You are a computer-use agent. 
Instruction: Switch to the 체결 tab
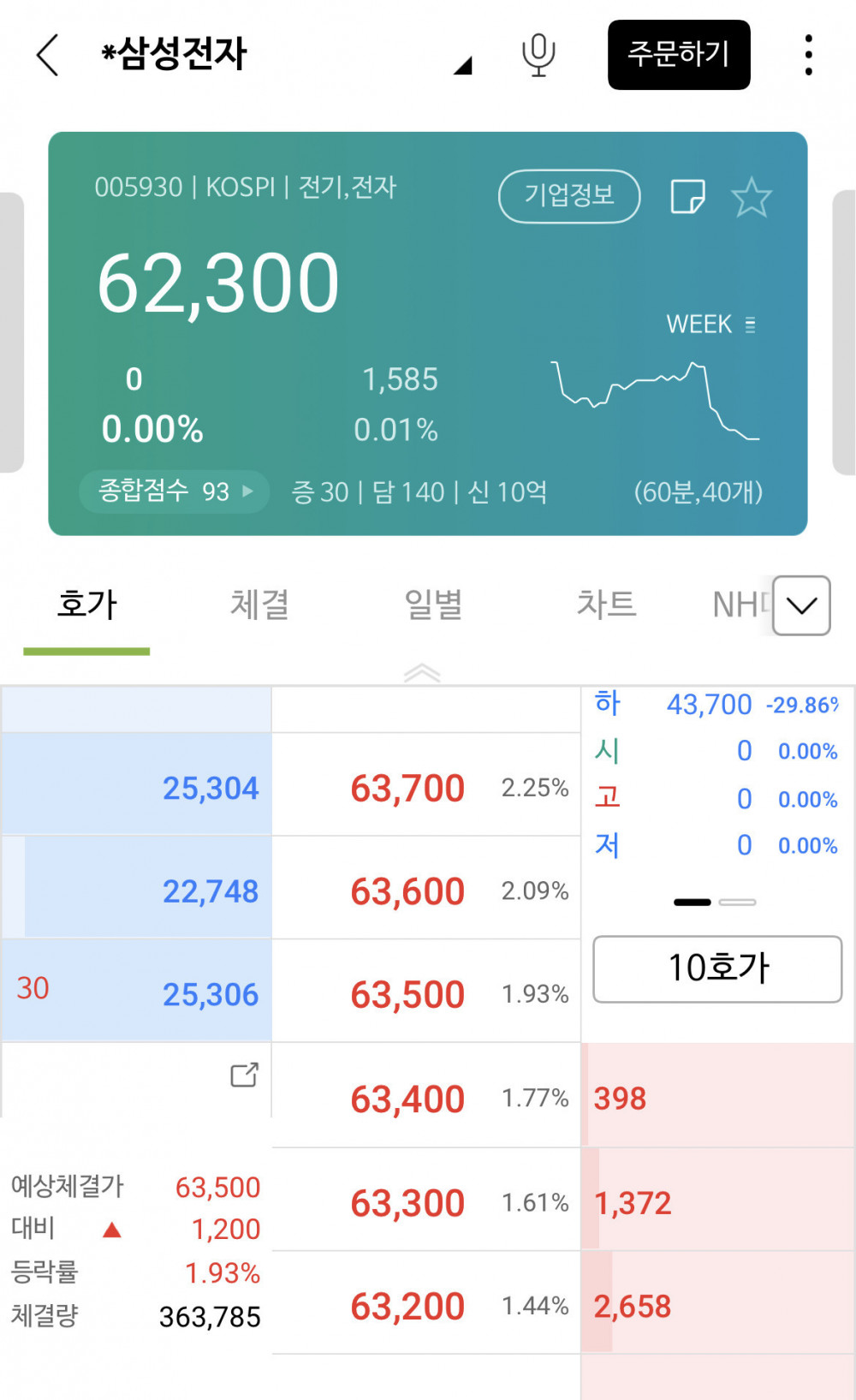(x=259, y=605)
